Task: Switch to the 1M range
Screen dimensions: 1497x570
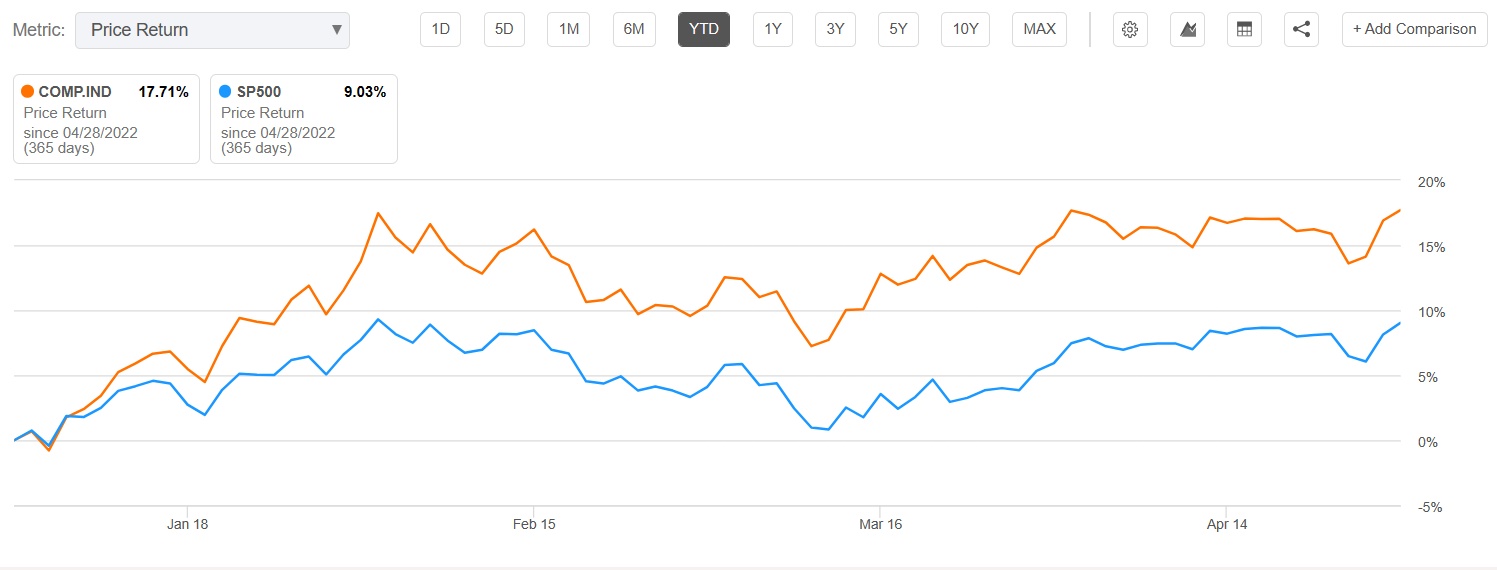Action: (x=569, y=29)
